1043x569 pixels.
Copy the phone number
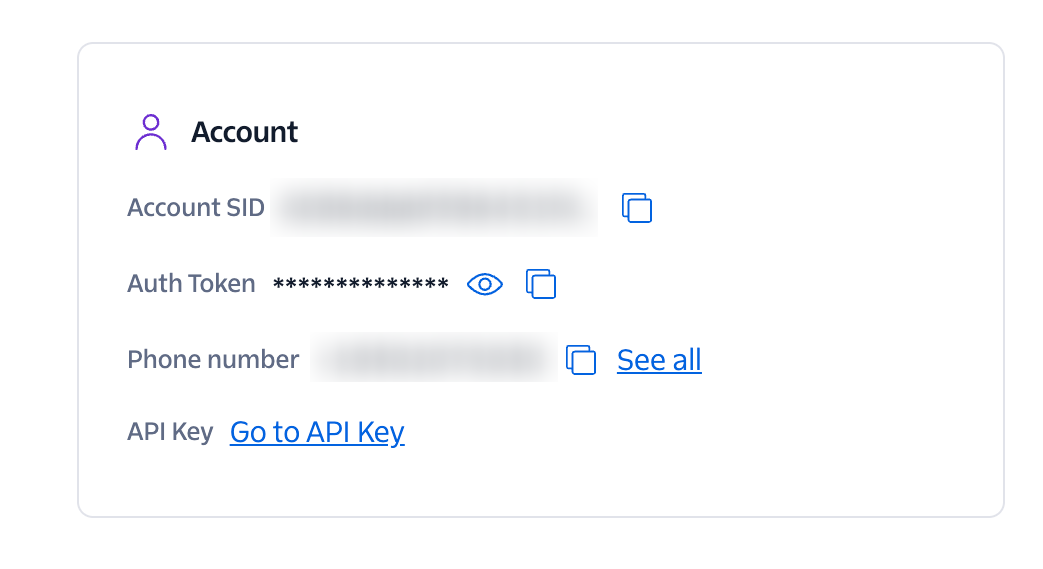point(581,360)
